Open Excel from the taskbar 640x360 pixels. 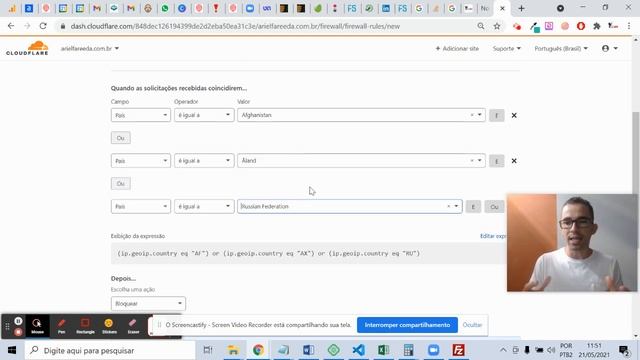[x=383, y=350]
